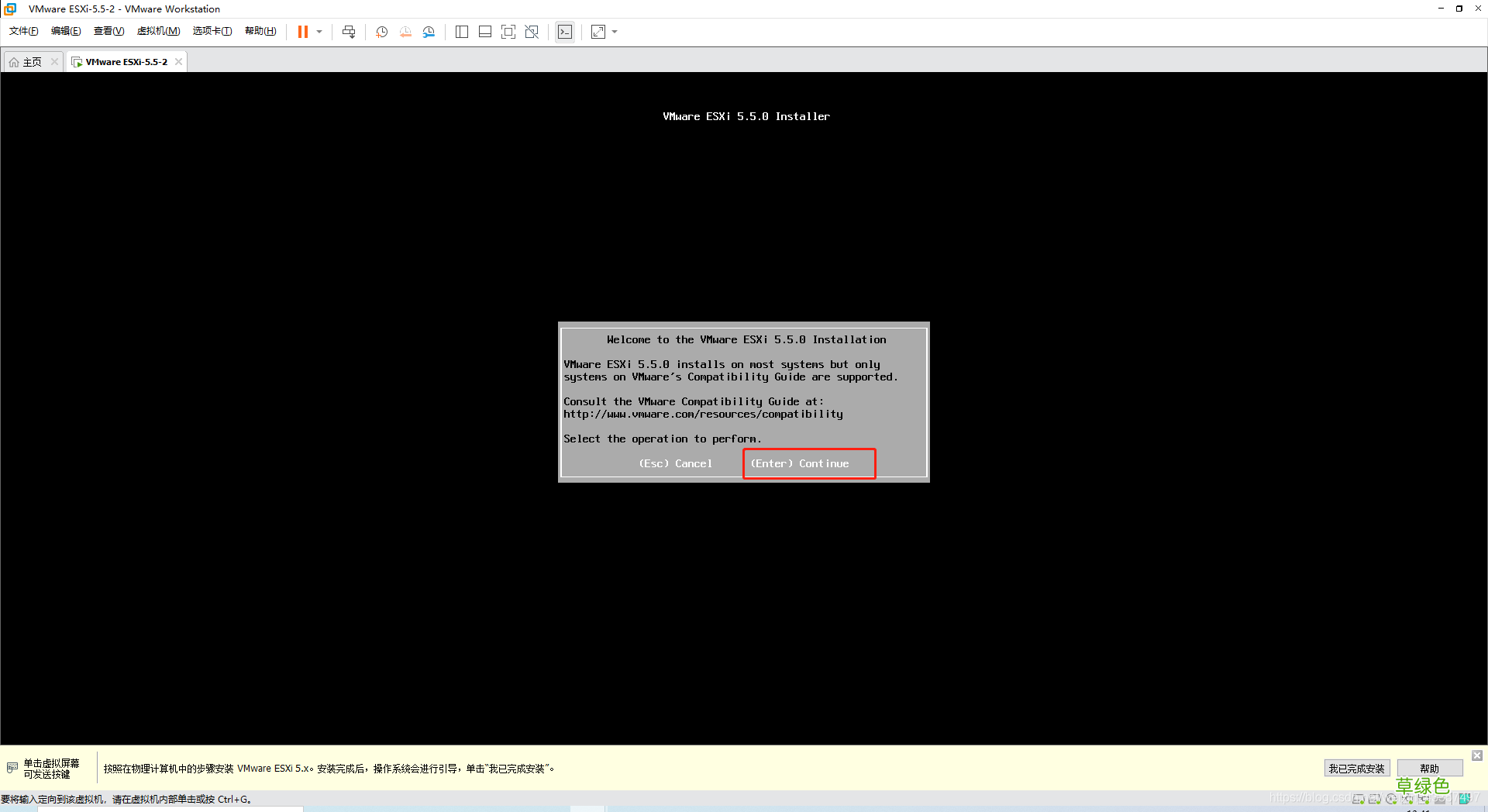Viewport: 1488px width, 812px height.
Task: Enter full screen mode
Action: point(508,32)
